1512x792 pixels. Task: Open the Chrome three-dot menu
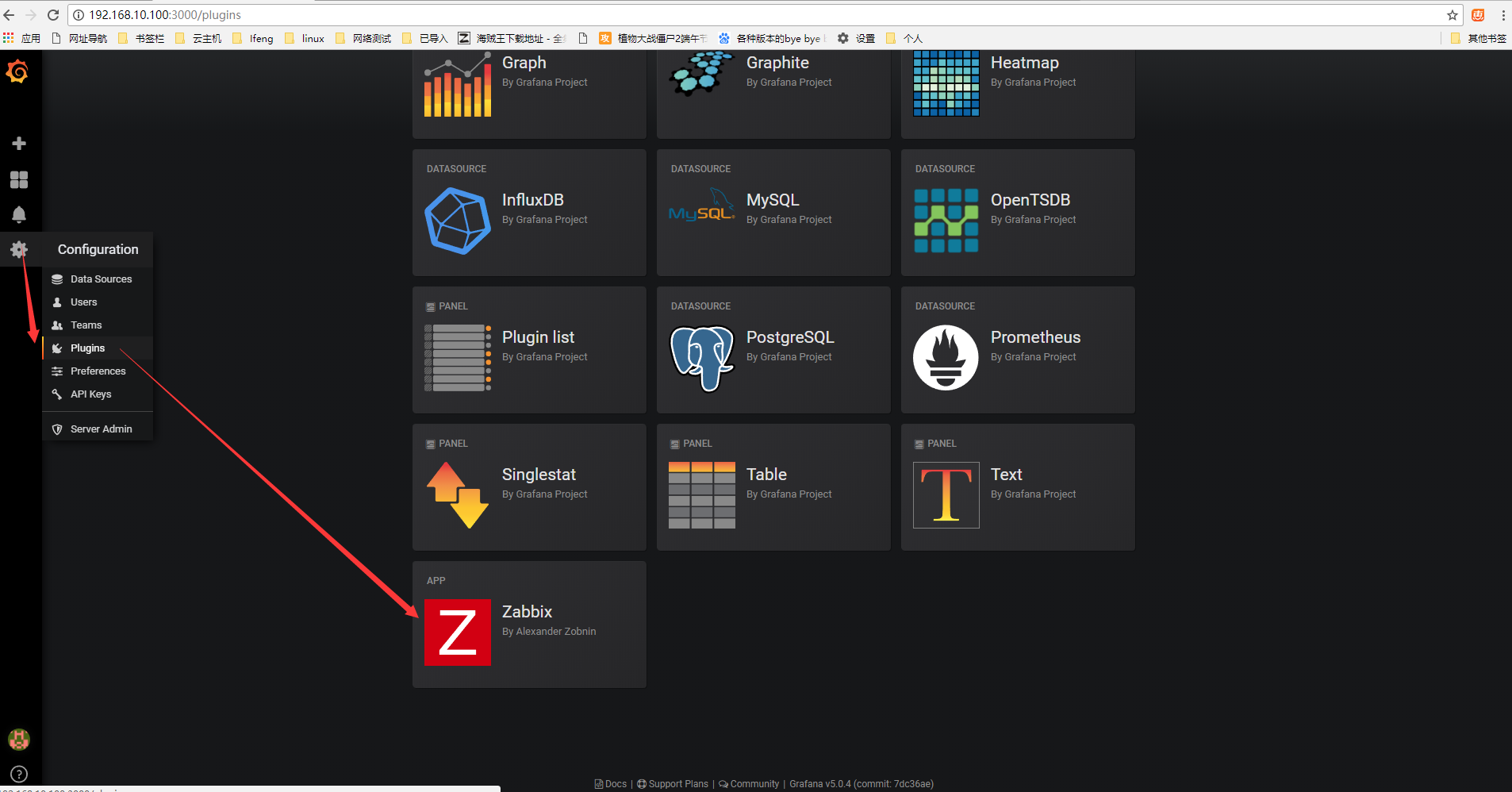pyautogui.click(x=1503, y=15)
